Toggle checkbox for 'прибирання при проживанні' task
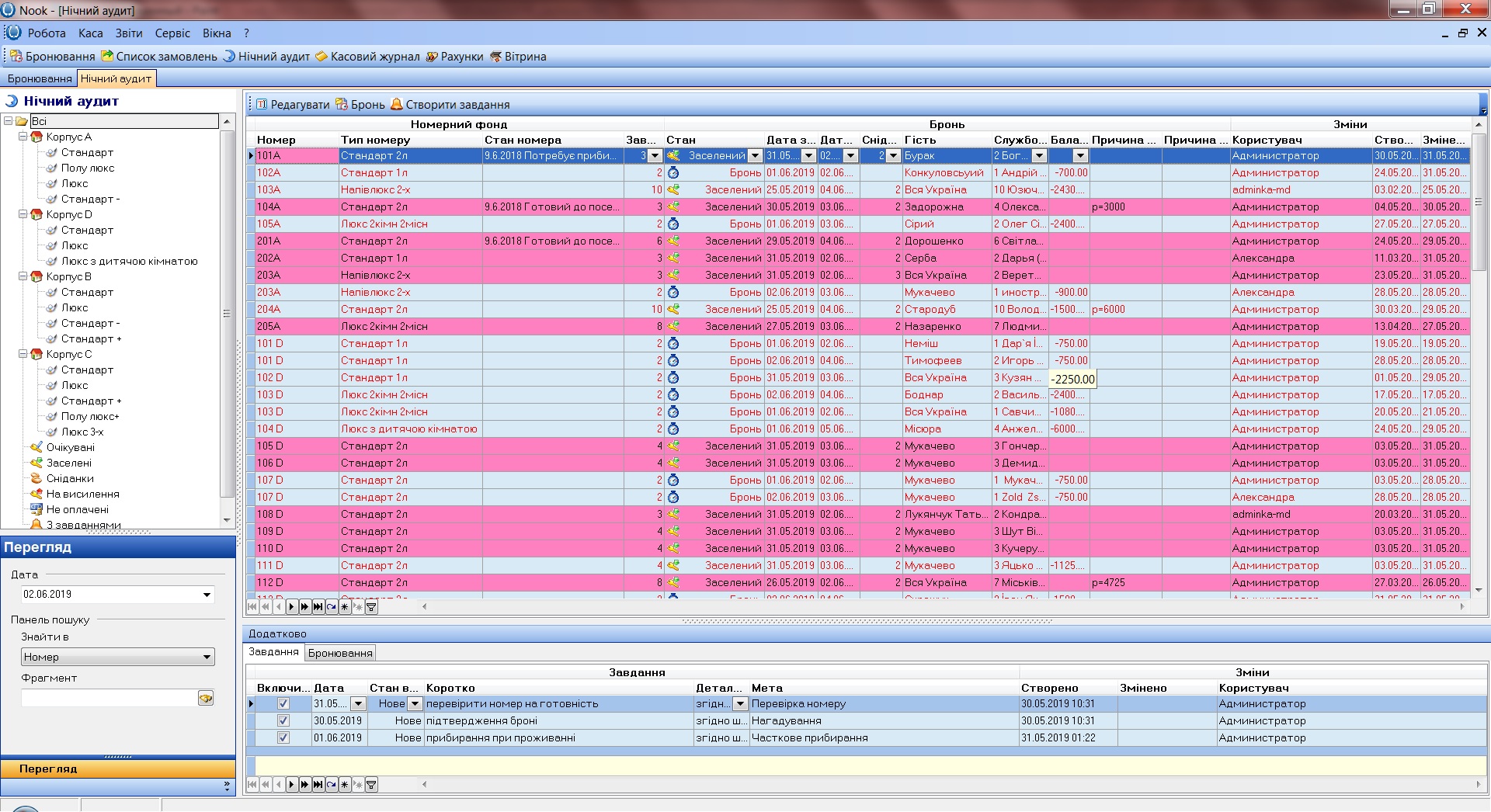Image resolution: width=1491 pixels, height=812 pixels. (x=283, y=738)
